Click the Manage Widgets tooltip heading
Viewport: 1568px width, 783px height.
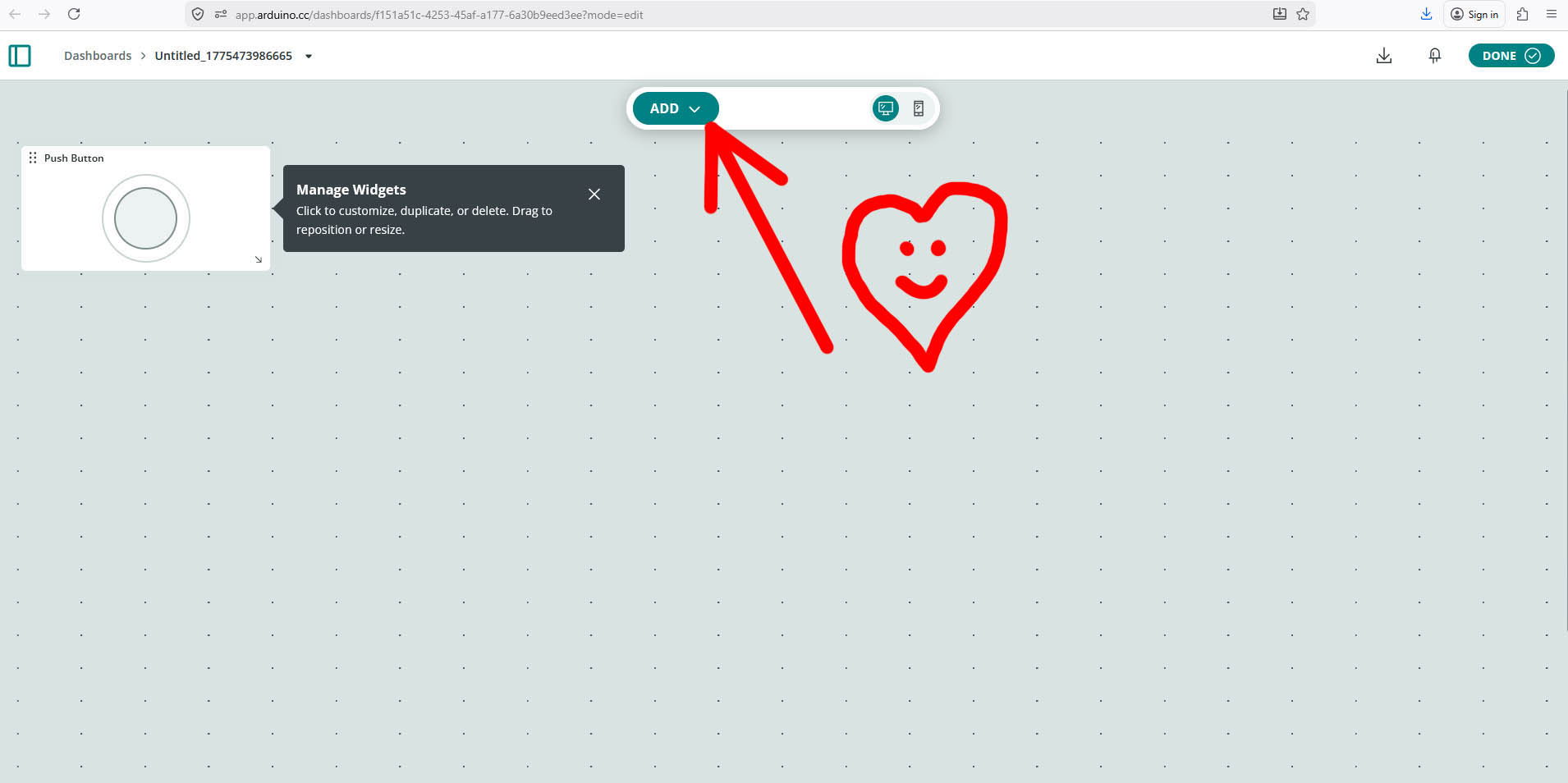[x=351, y=190]
